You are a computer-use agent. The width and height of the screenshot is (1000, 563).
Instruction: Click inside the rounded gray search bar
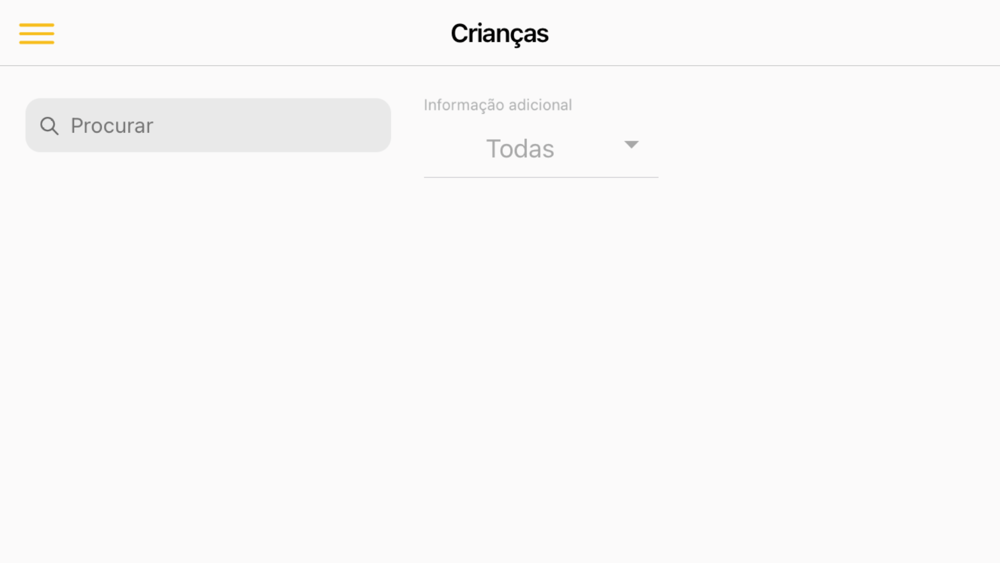(x=208, y=125)
